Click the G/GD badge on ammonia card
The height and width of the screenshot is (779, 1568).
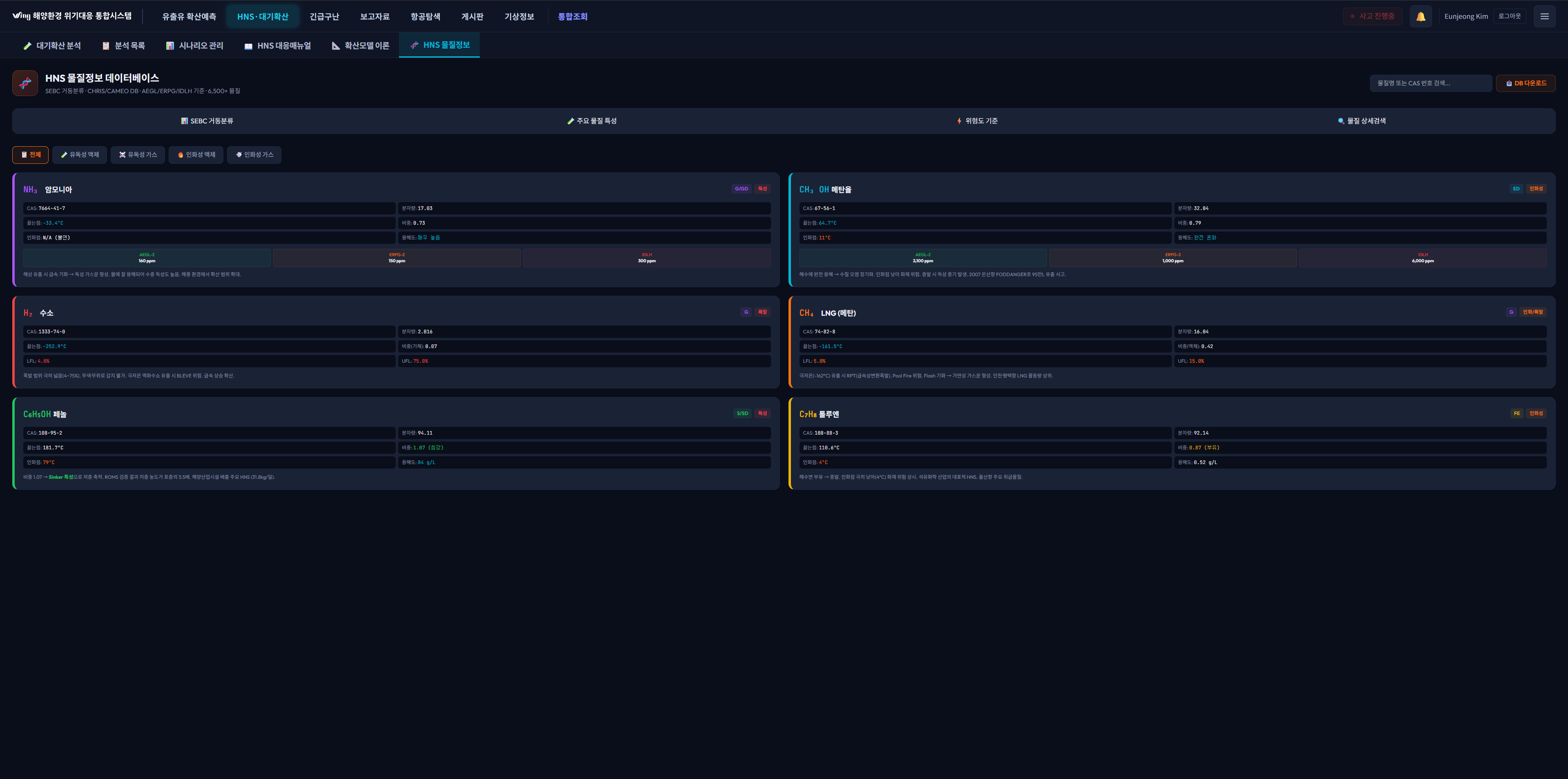[741, 189]
